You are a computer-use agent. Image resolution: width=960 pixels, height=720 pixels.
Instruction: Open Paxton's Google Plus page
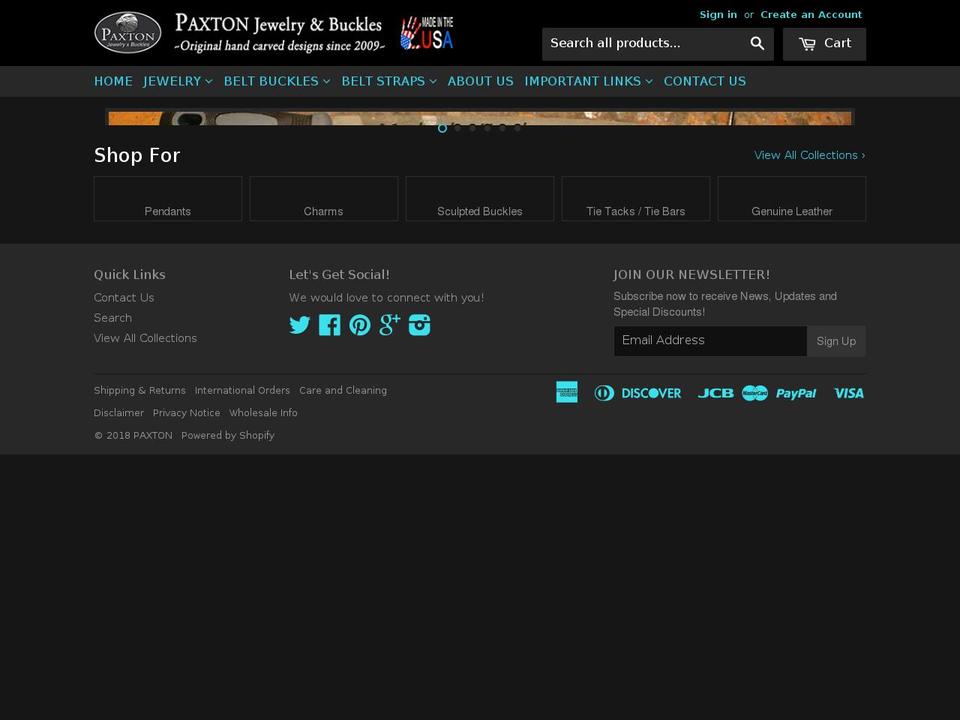click(x=389, y=325)
